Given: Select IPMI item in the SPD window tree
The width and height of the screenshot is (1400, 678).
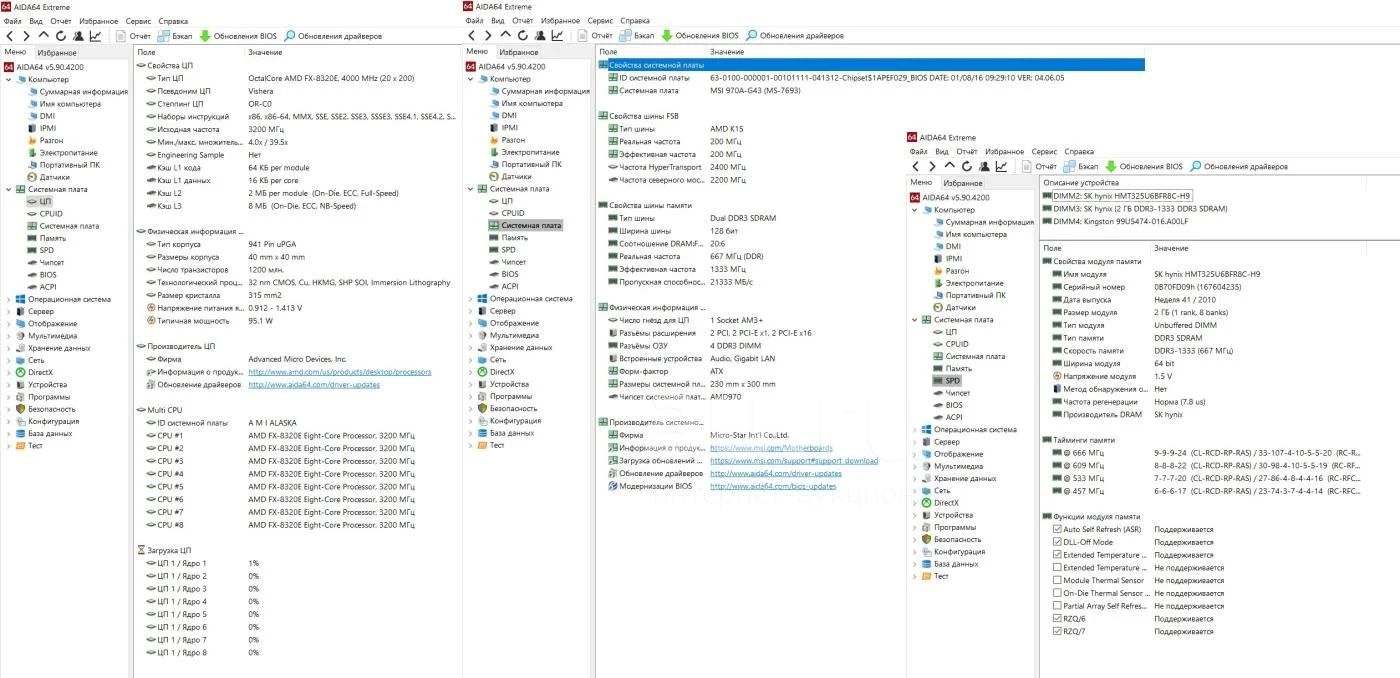Looking at the screenshot, I should [x=953, y=258].
